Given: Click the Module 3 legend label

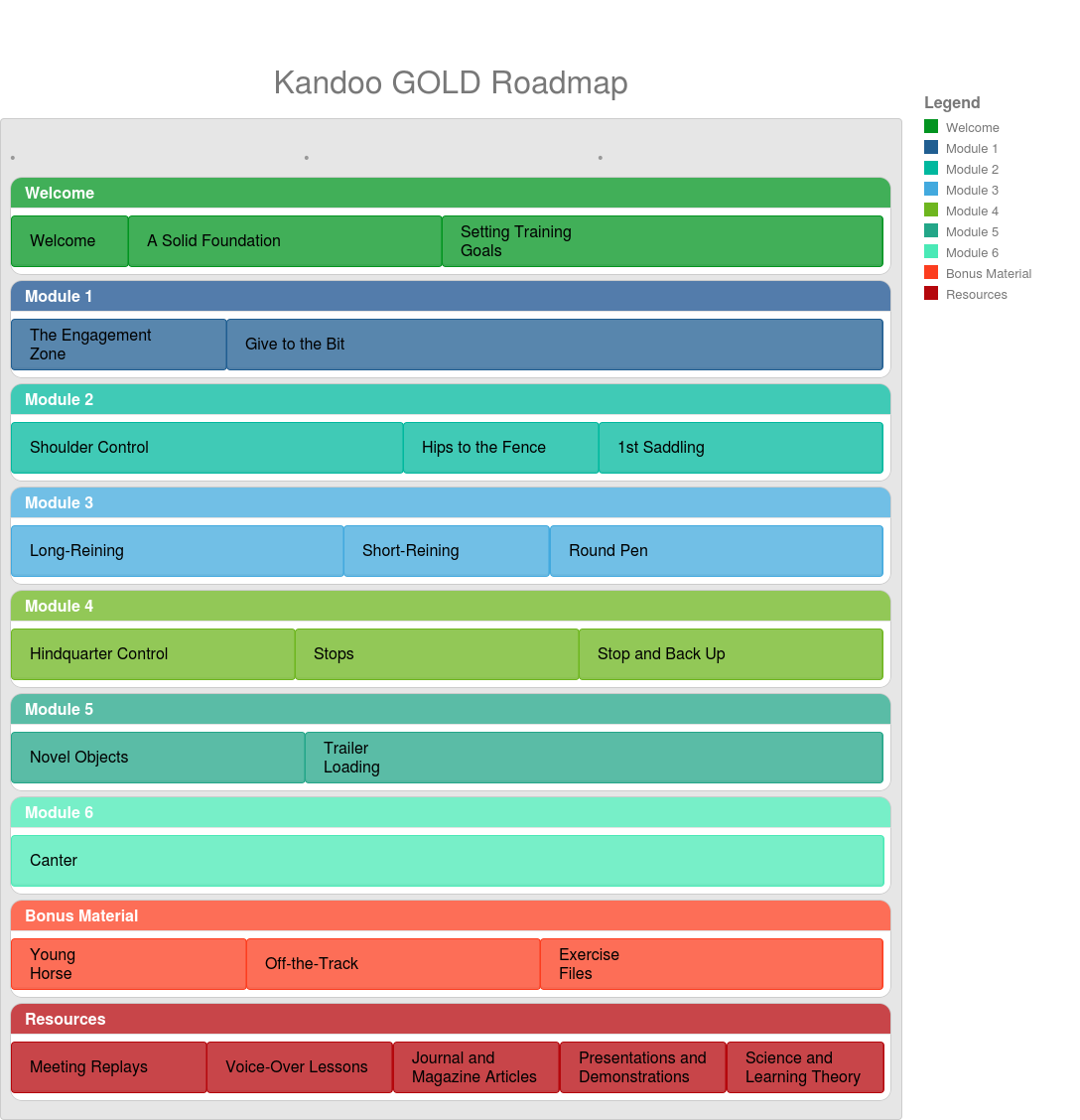Looking at the screenshot, I should (972, 190).
